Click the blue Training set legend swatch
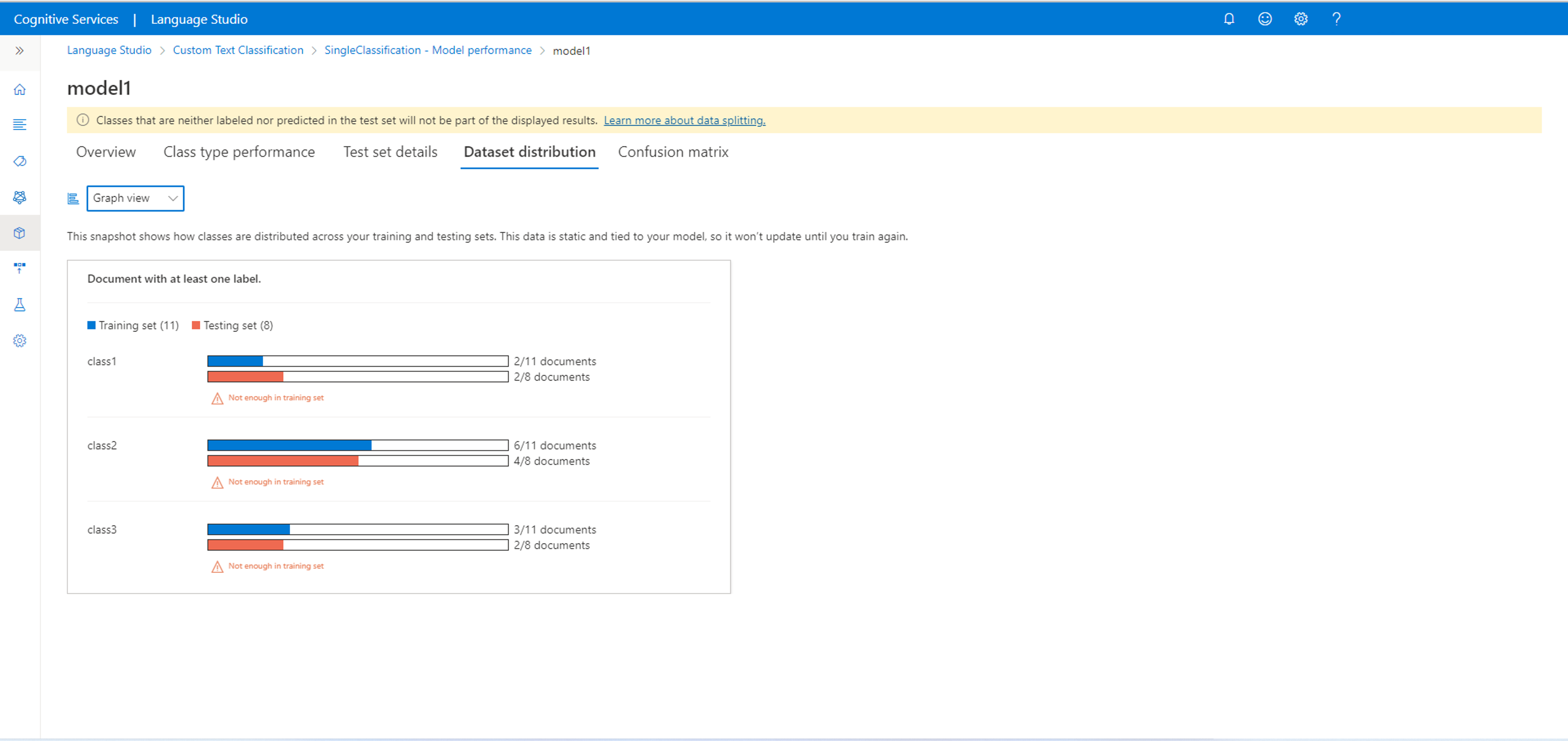1568x741 pixels. 91,325
